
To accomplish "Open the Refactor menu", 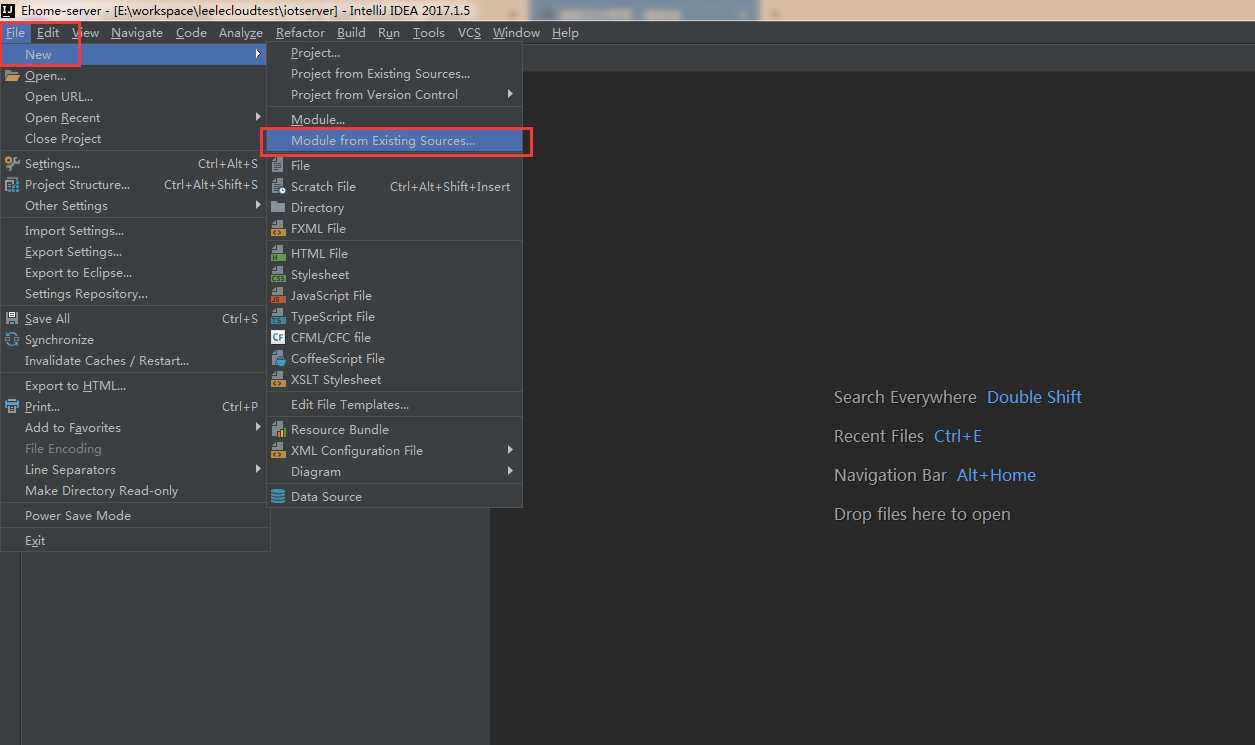I will (301, 32).
